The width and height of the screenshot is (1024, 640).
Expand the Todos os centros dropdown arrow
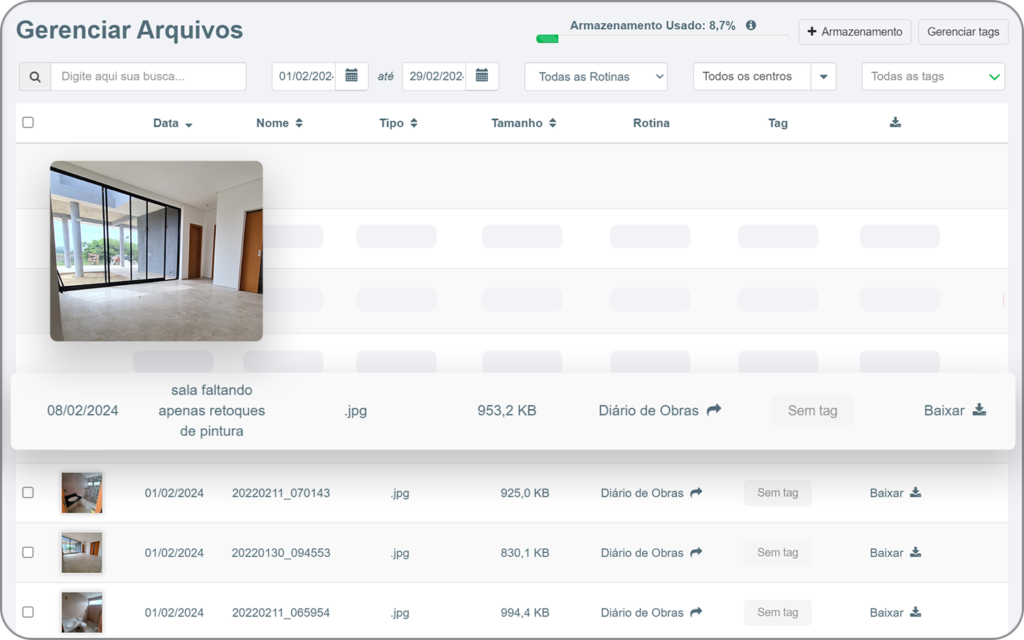pyautogui.click(x=823, y=76)
